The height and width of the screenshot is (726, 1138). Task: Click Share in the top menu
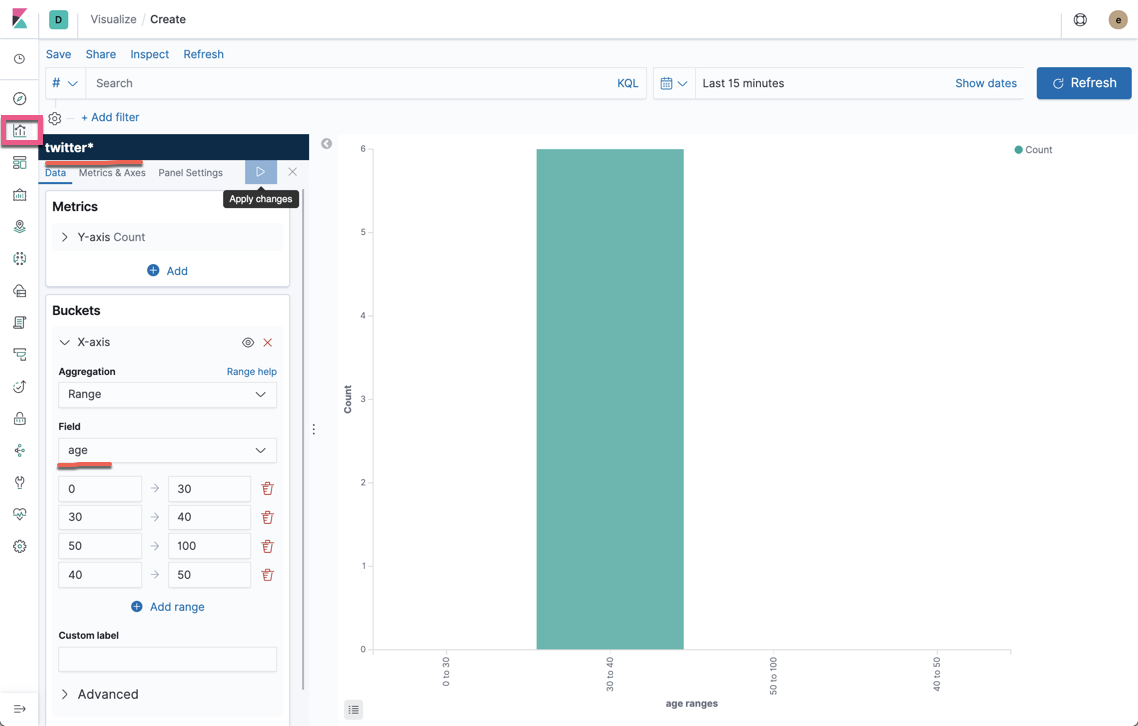(101, 54)
